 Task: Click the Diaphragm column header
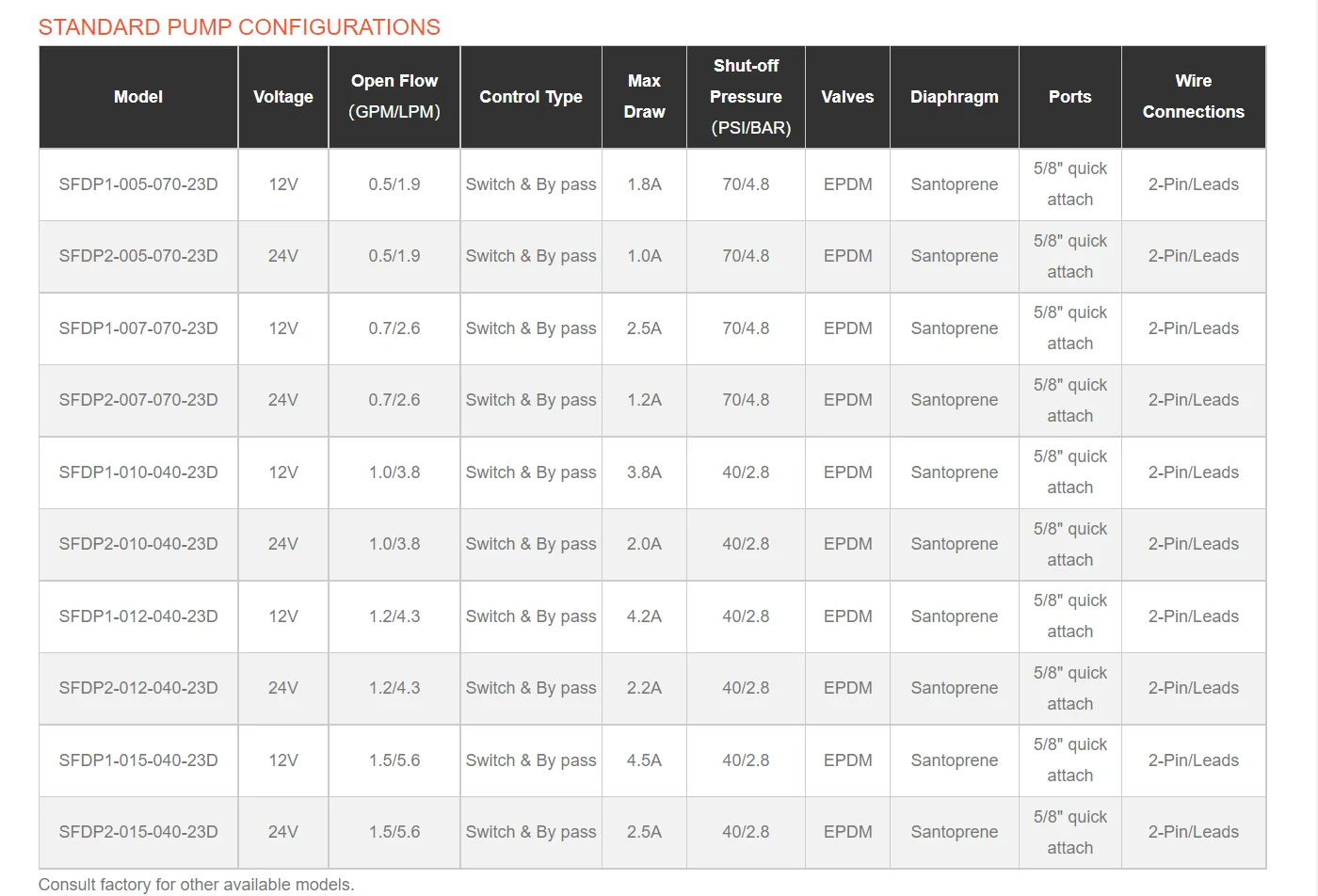click(954, 97)
